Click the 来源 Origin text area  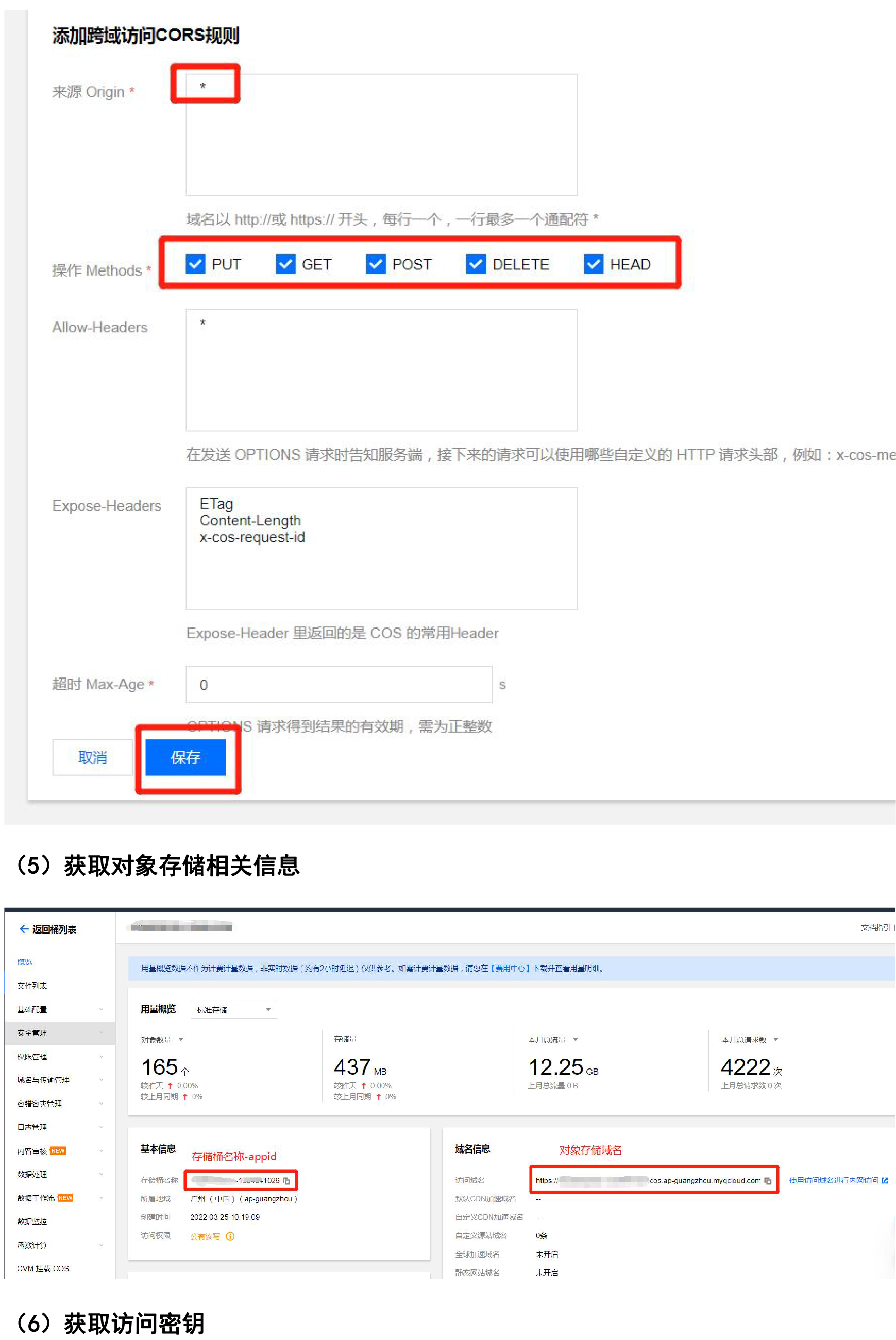tap(381, 135)
